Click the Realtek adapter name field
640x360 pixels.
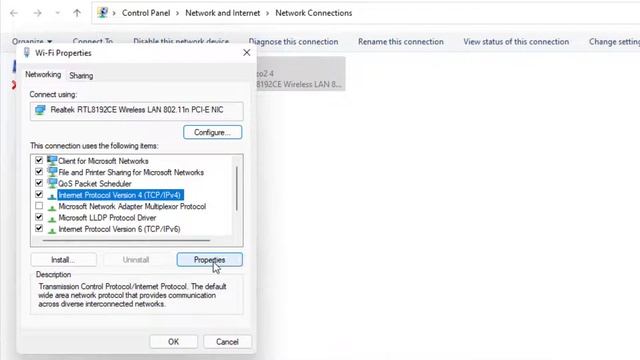(136, 110)
